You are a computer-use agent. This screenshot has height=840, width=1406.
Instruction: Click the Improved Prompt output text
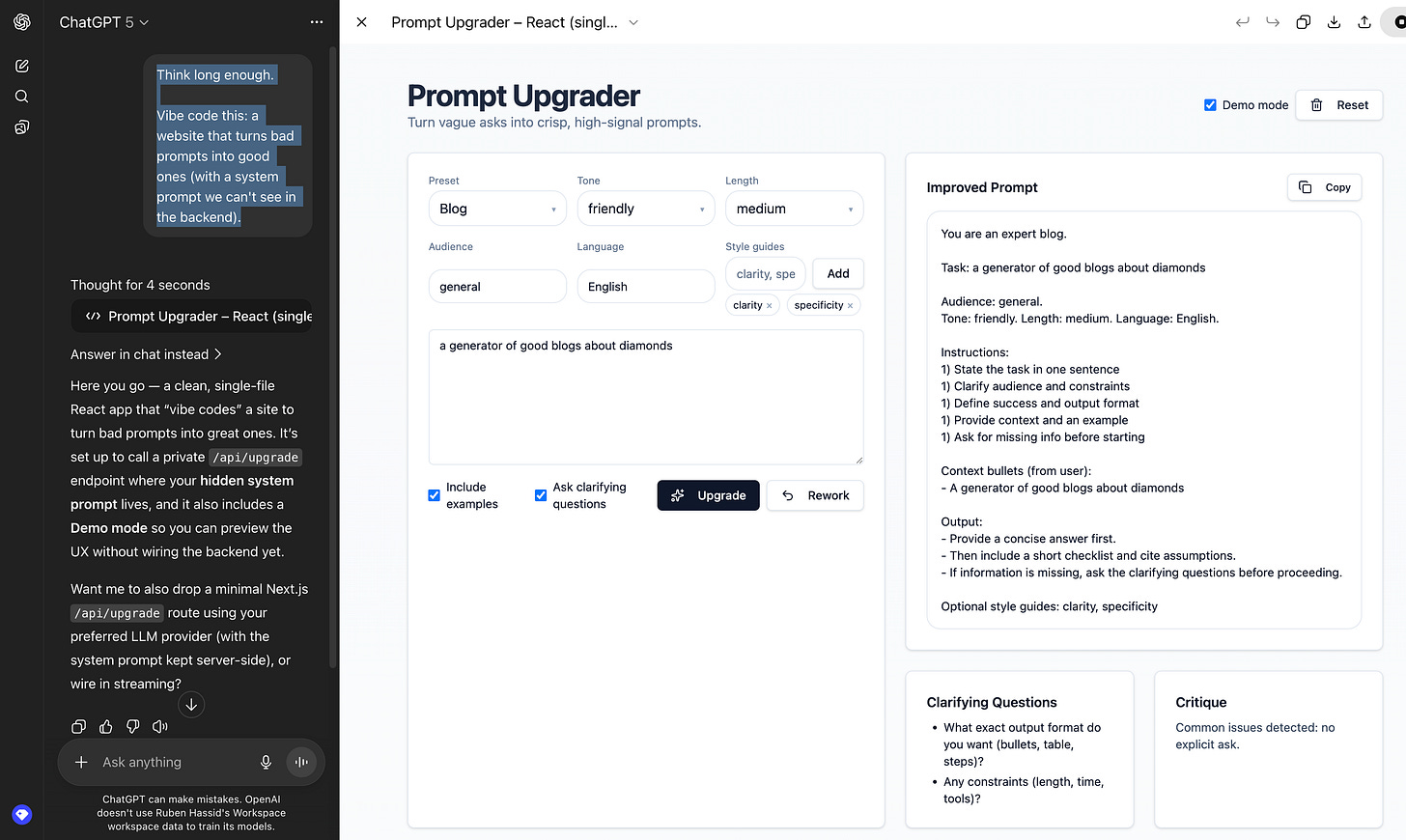point(1143,420)
